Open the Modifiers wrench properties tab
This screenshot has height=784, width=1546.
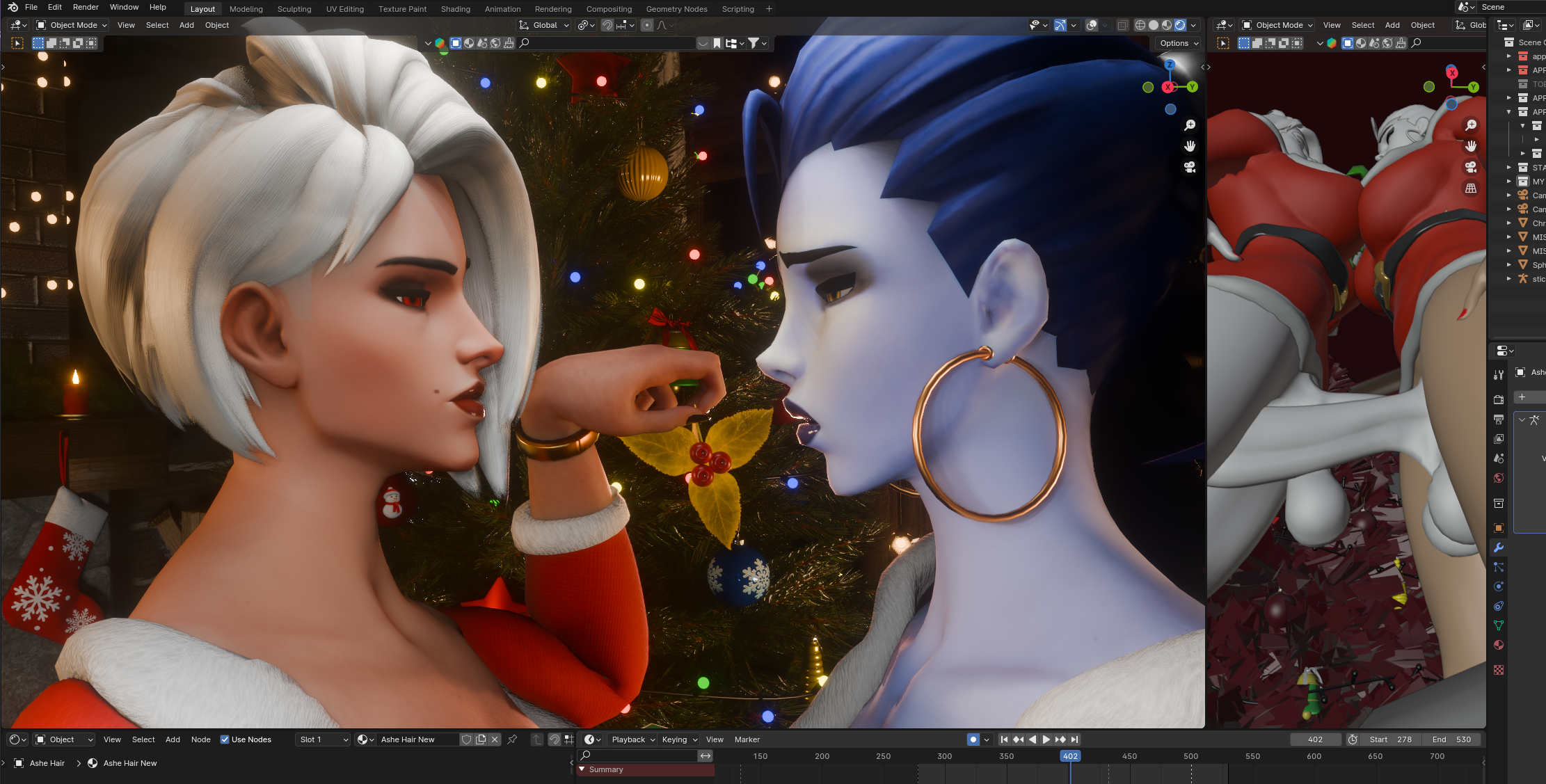[x=1499, y=547]
